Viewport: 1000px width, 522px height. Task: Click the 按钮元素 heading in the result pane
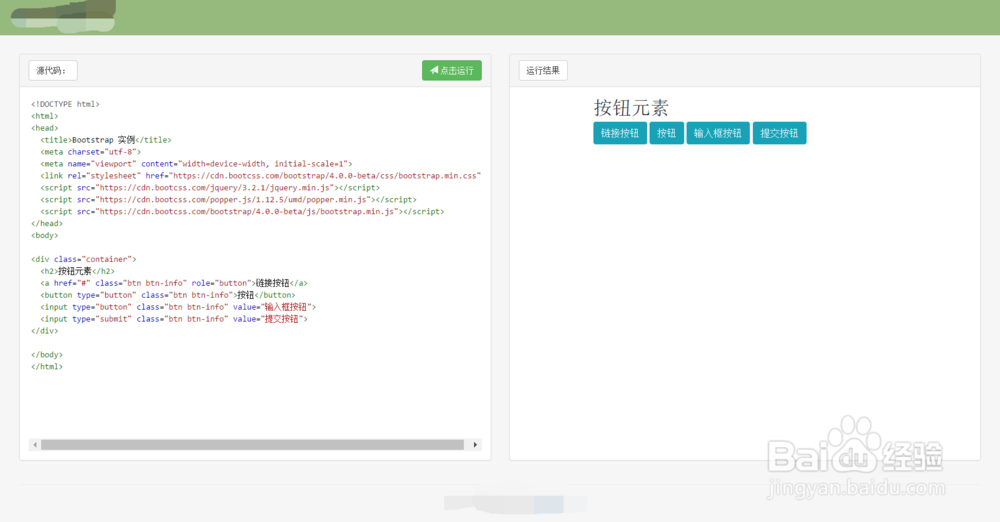pyautogui.click(x=631, y=108)
